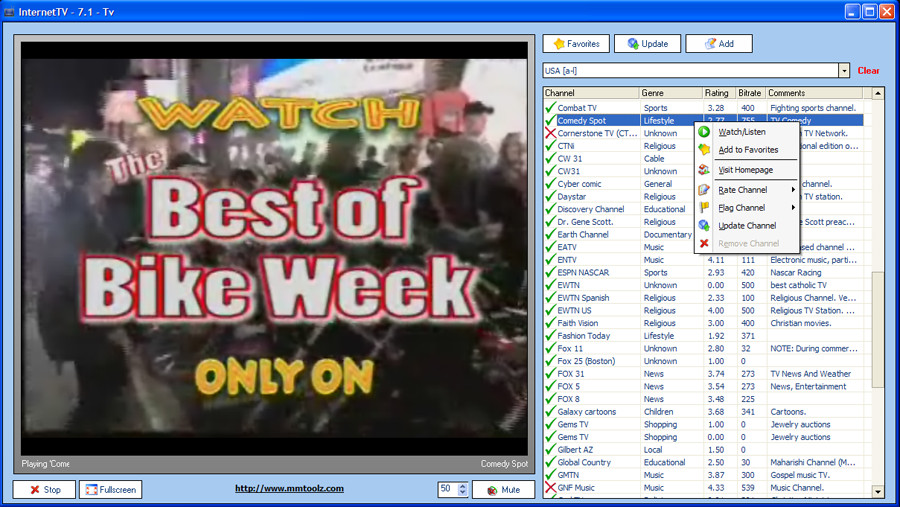Click the channel list scrollbar thumb
Image resolution: width=900 pixels, height=507 pixels.
coord(878,330)
